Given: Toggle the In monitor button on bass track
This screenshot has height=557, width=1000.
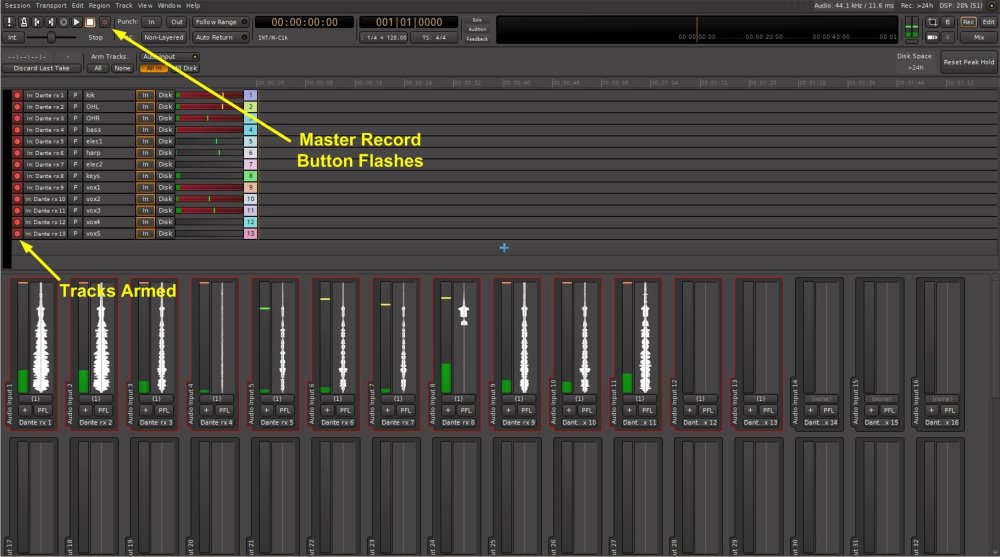Looking at the screenshot, I should [145, 130].
